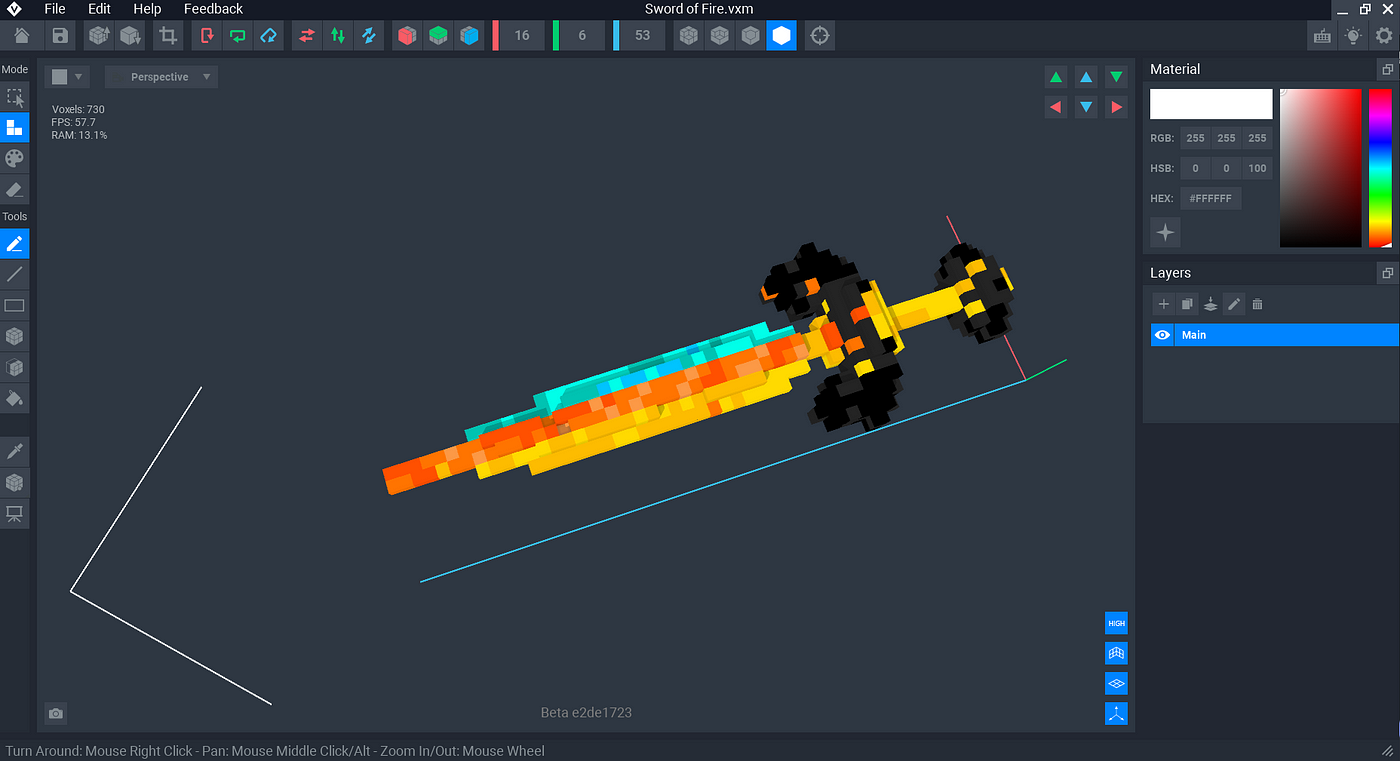
Task: Select the third cube shading mode
Action: click(x=750, y=36)
